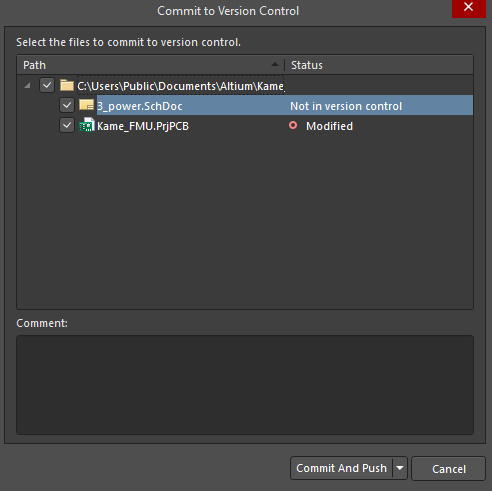492x491 pixels.
Task: Select the Kame_FMU.PrjPCB file name
Action: pos(143,126)
